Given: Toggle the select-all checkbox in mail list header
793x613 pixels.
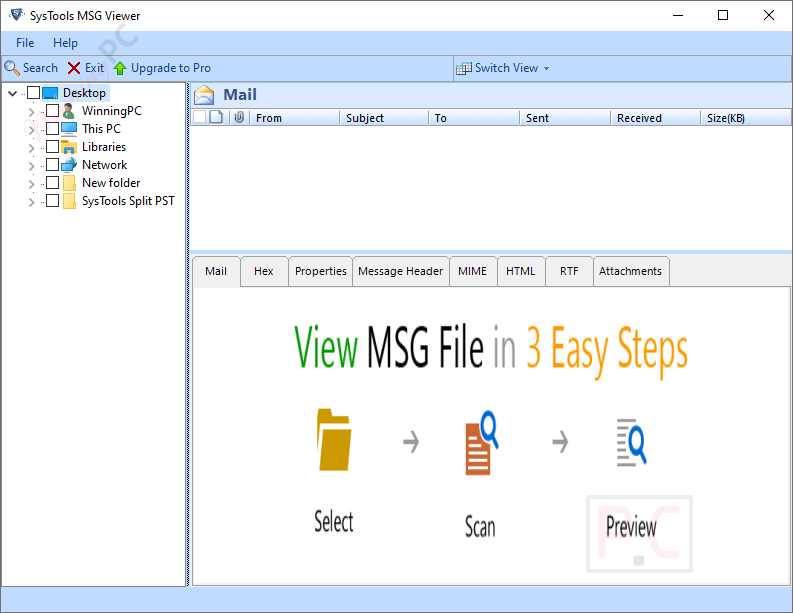Looking at the screenshot, I should pos(200,117).
